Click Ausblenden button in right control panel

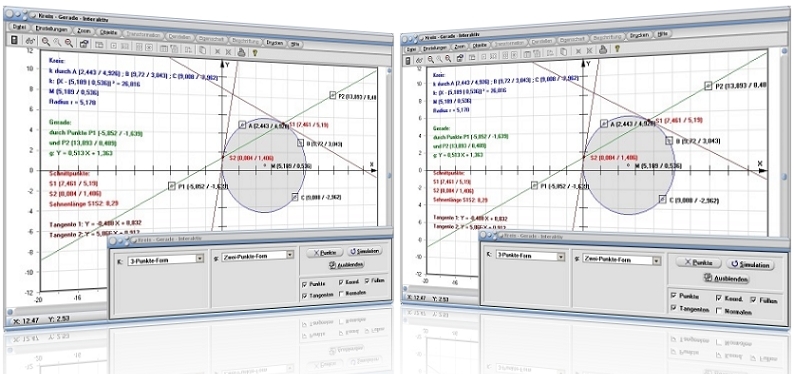click(726, 278)
